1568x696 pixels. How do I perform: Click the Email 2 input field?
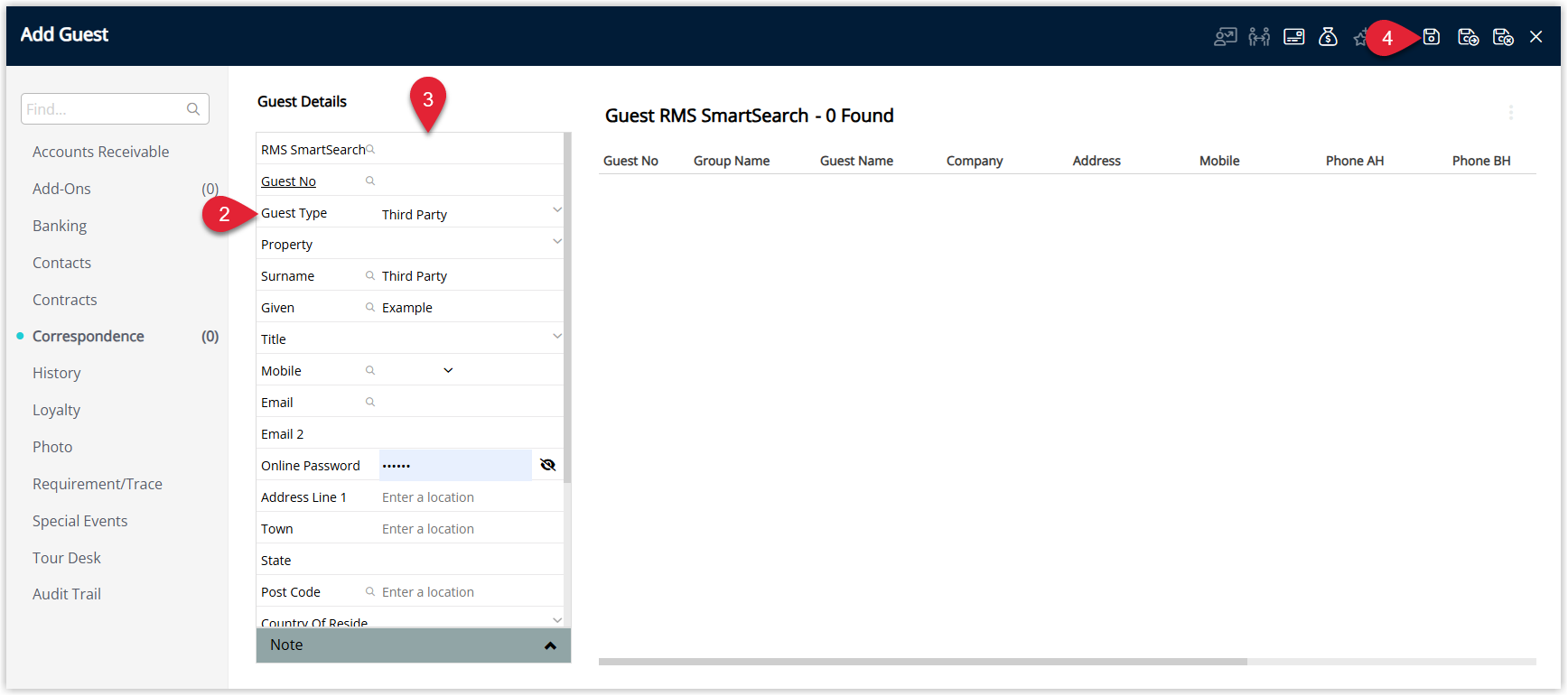(x=470, y=434)
